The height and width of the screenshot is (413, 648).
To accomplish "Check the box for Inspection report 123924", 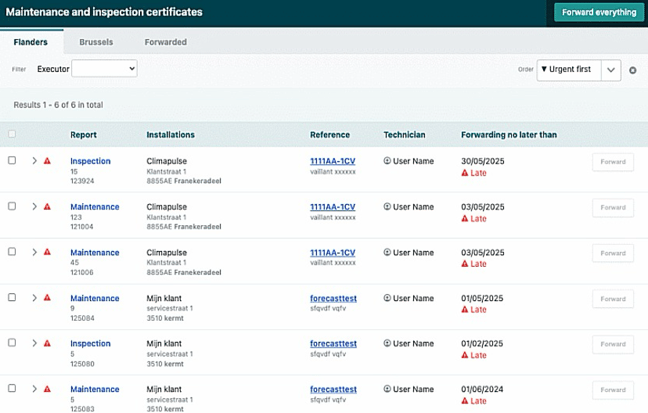I will [x=12, y=160].
